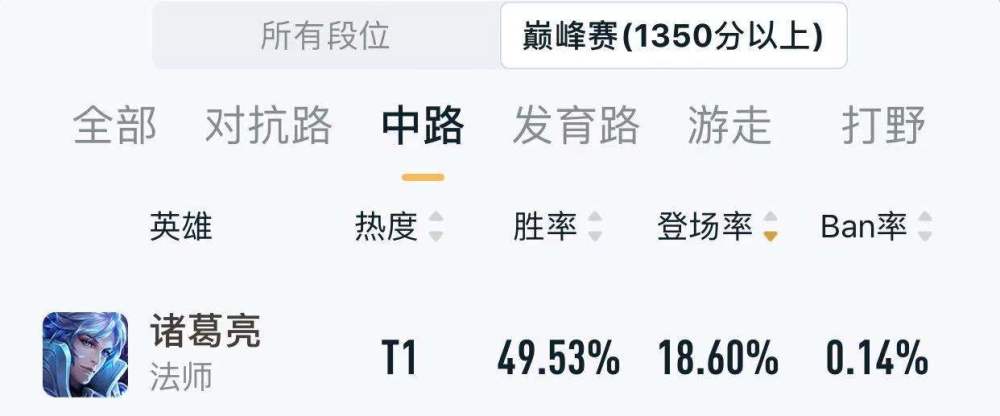Toggle 登场率 sort arrow icon
Viewport: 1000px width, 416px height.
tap(770, 227)
